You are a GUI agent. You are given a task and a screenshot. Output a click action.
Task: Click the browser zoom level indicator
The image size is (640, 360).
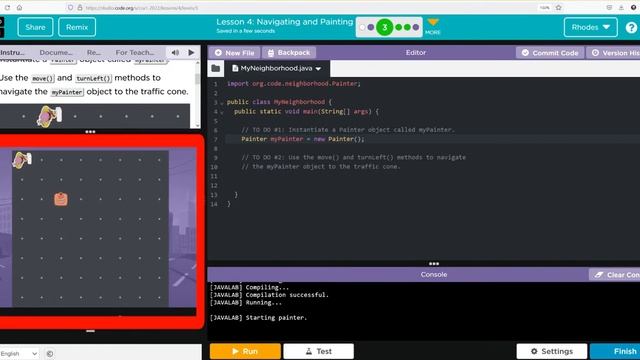click(544, 8)
